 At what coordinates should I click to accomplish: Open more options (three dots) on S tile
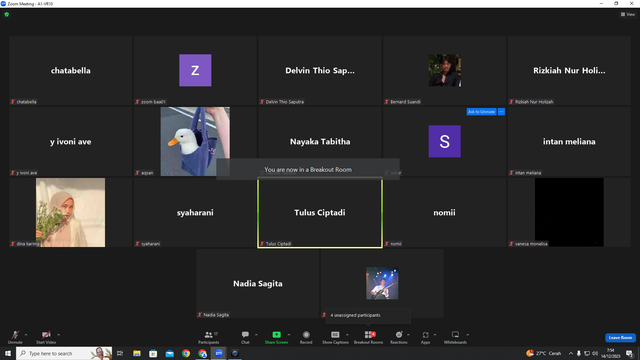pos(501,112)
